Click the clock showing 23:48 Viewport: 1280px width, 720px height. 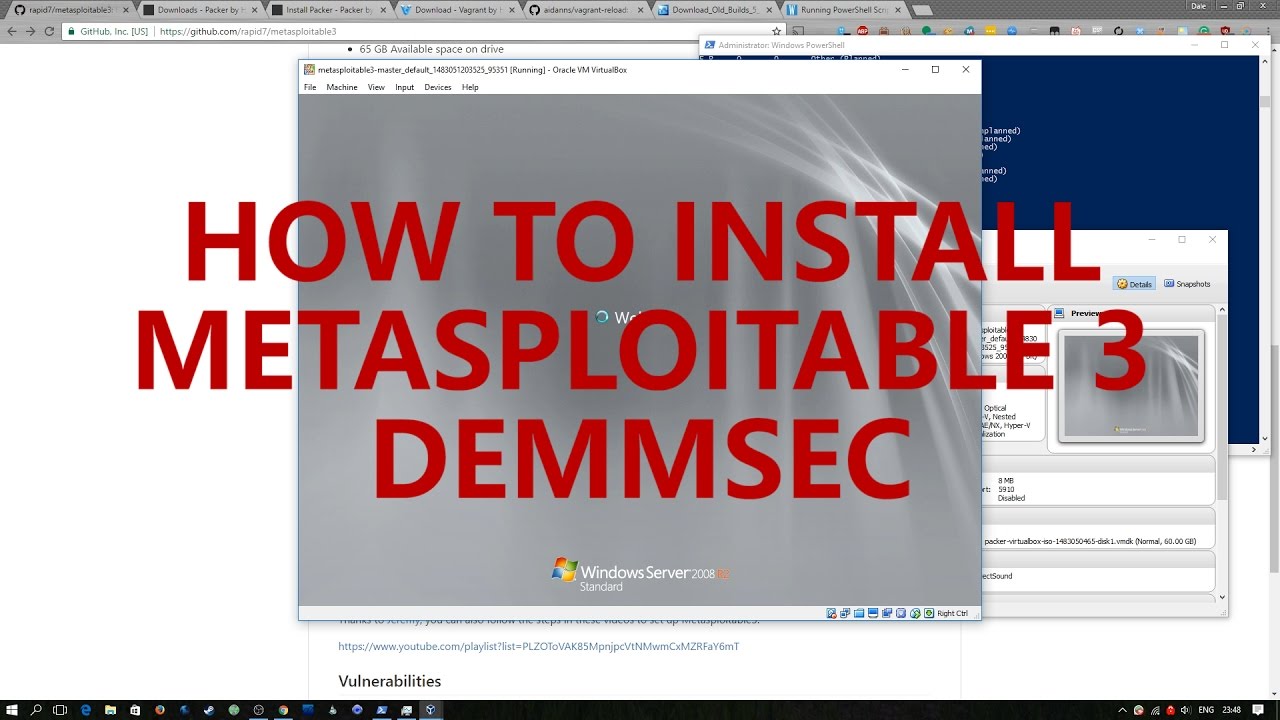(1233, 710)
